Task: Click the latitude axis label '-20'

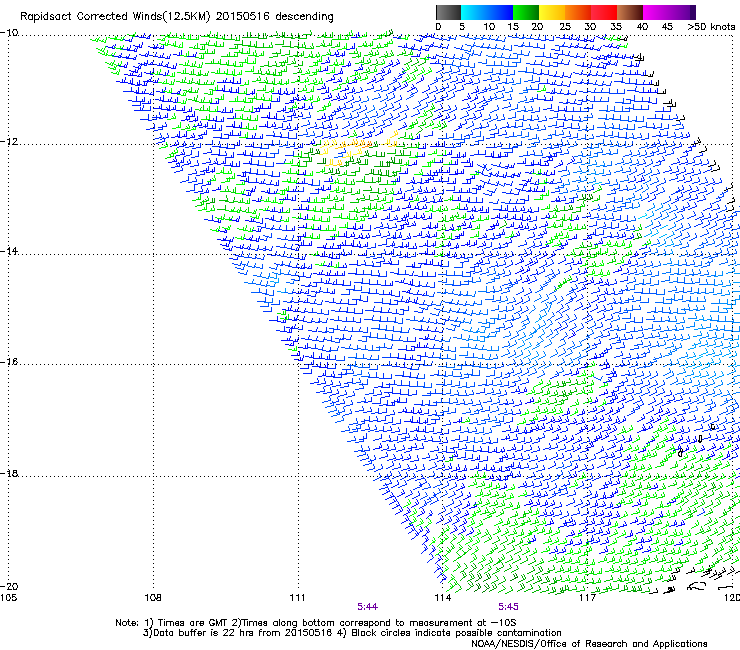Action: pos(9,586)
